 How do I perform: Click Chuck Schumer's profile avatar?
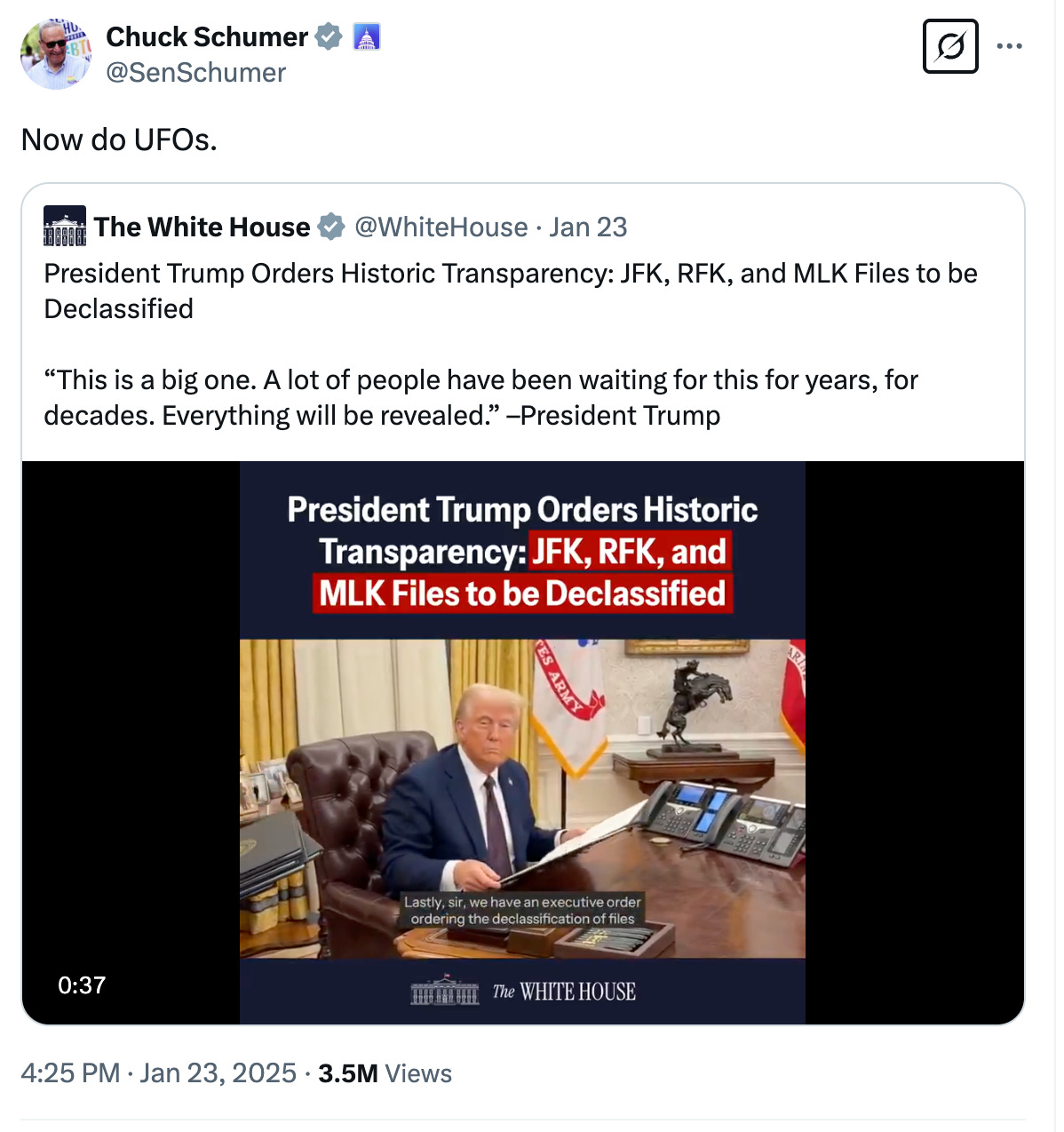click(x=56, y=54)
